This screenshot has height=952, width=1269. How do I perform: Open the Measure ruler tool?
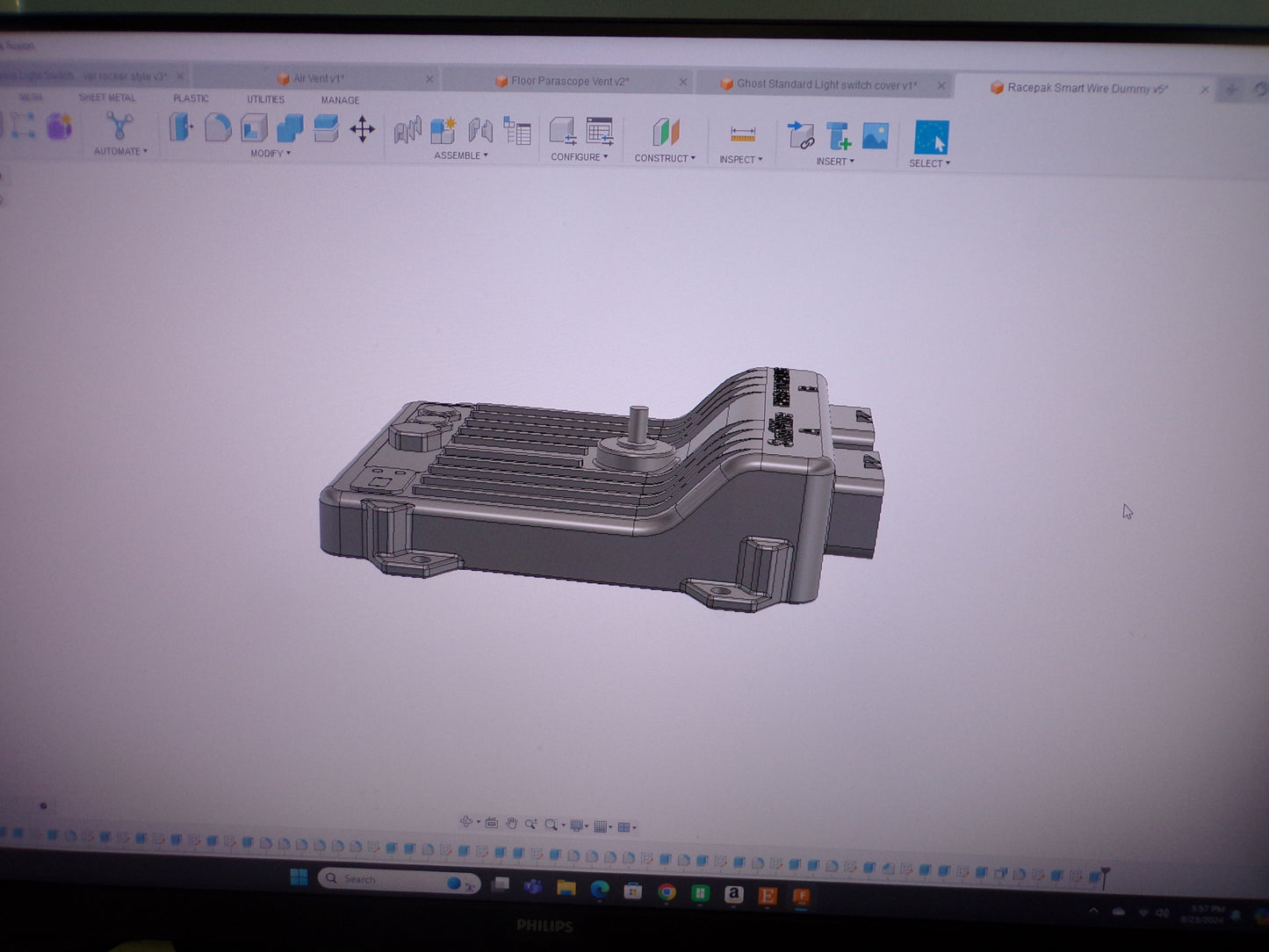click(x=742, y=134)
